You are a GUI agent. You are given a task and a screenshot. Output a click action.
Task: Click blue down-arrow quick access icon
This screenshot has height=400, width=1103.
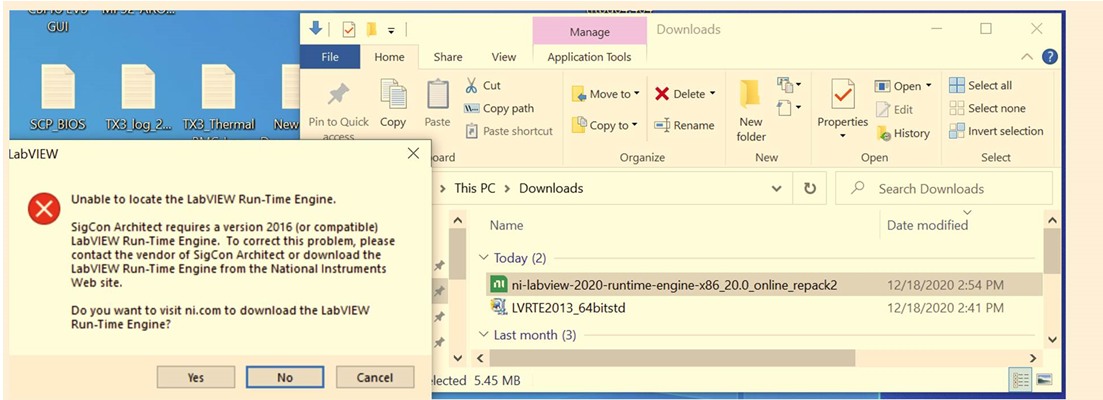click(x=316, y=29)
